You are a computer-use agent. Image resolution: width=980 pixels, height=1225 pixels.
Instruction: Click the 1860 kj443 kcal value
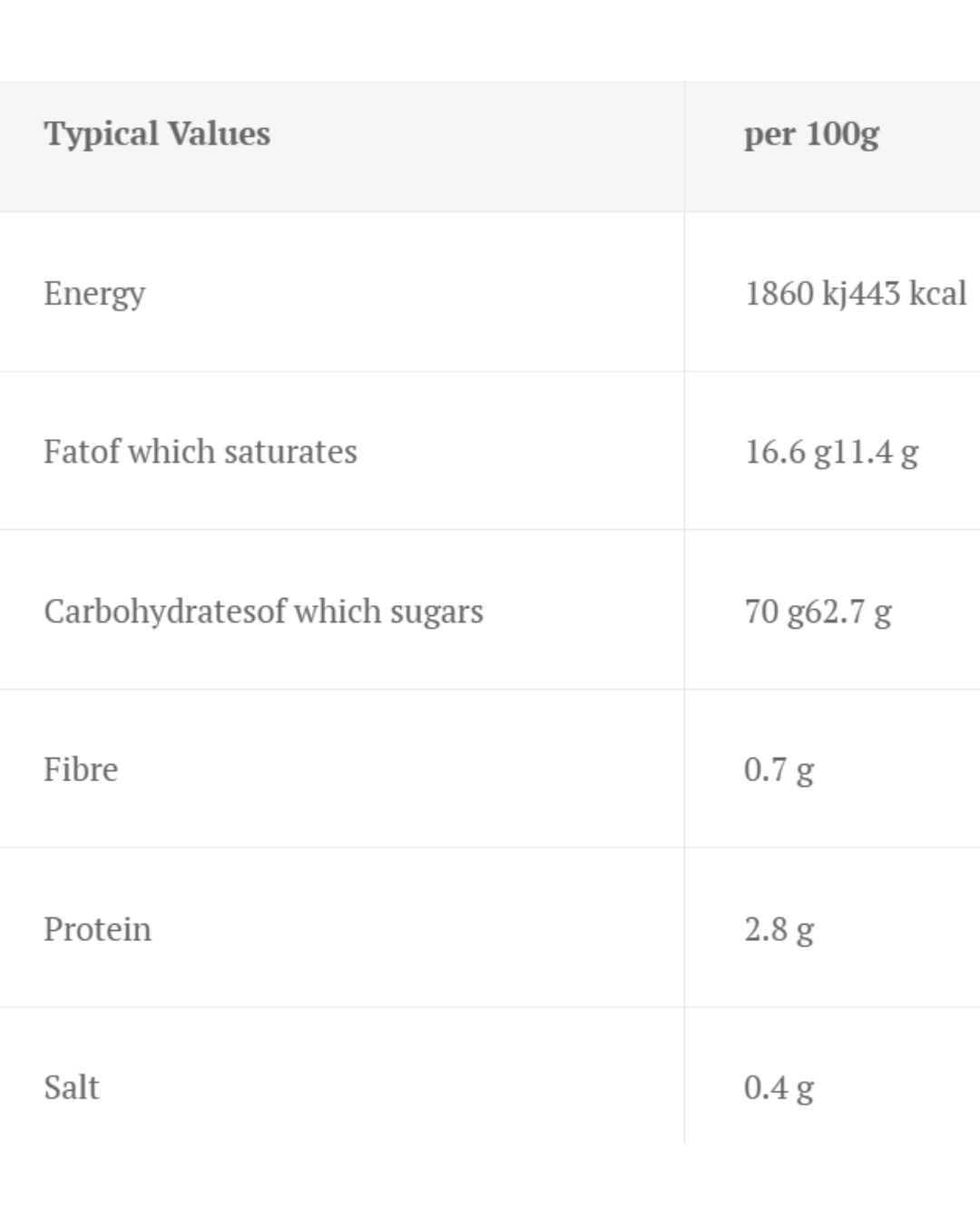coord(855,293)
